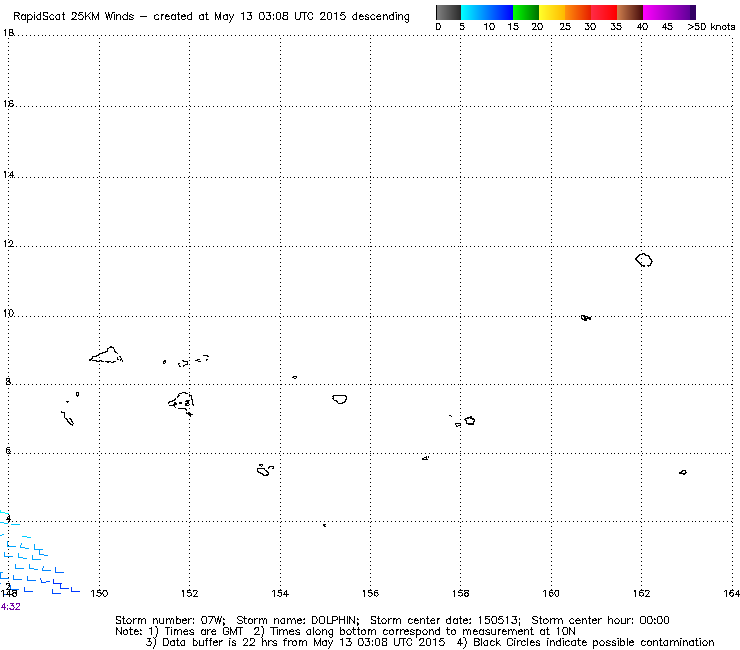
Task: Click the island outline near 158.2E, 7N
Action: click(470, 421)
